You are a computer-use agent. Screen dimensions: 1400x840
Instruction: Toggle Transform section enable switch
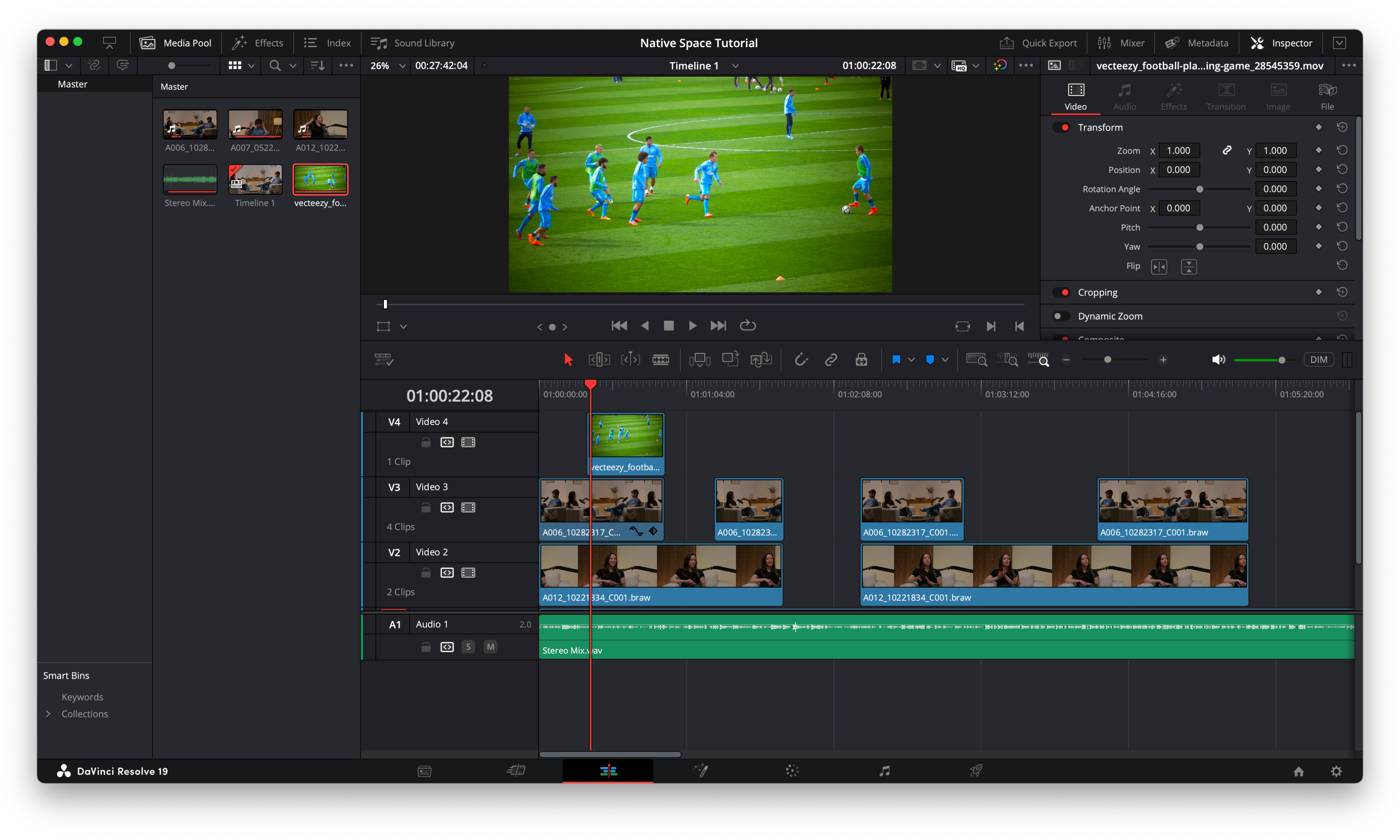(1061, 127)
